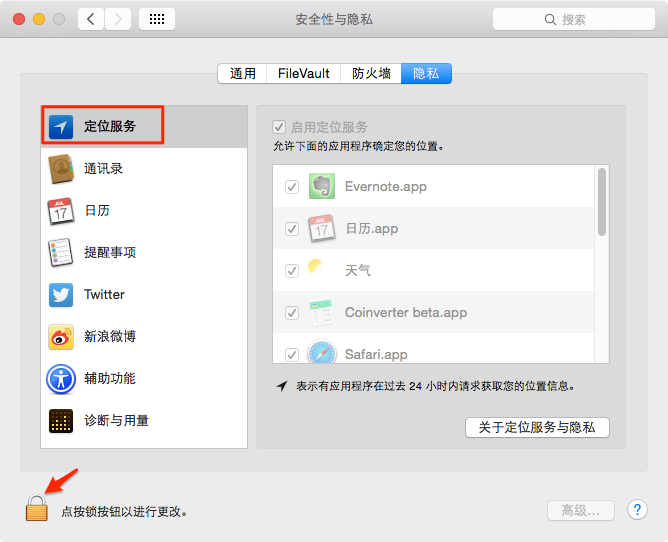Screen dimensions: 668x542
Task: Click the app list scrollbar thumb
Action: tap(602, 202)
